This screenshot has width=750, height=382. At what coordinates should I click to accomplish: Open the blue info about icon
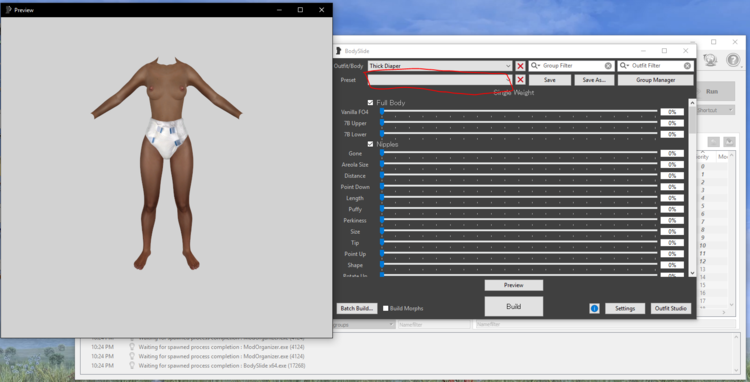coord(594,309)
